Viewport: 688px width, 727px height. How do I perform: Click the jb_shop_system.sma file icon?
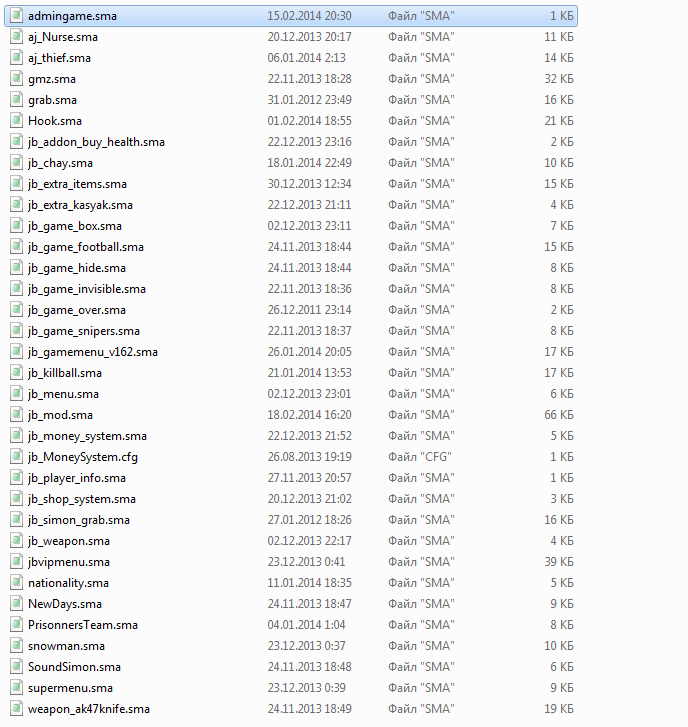click(x=16, y=499)
